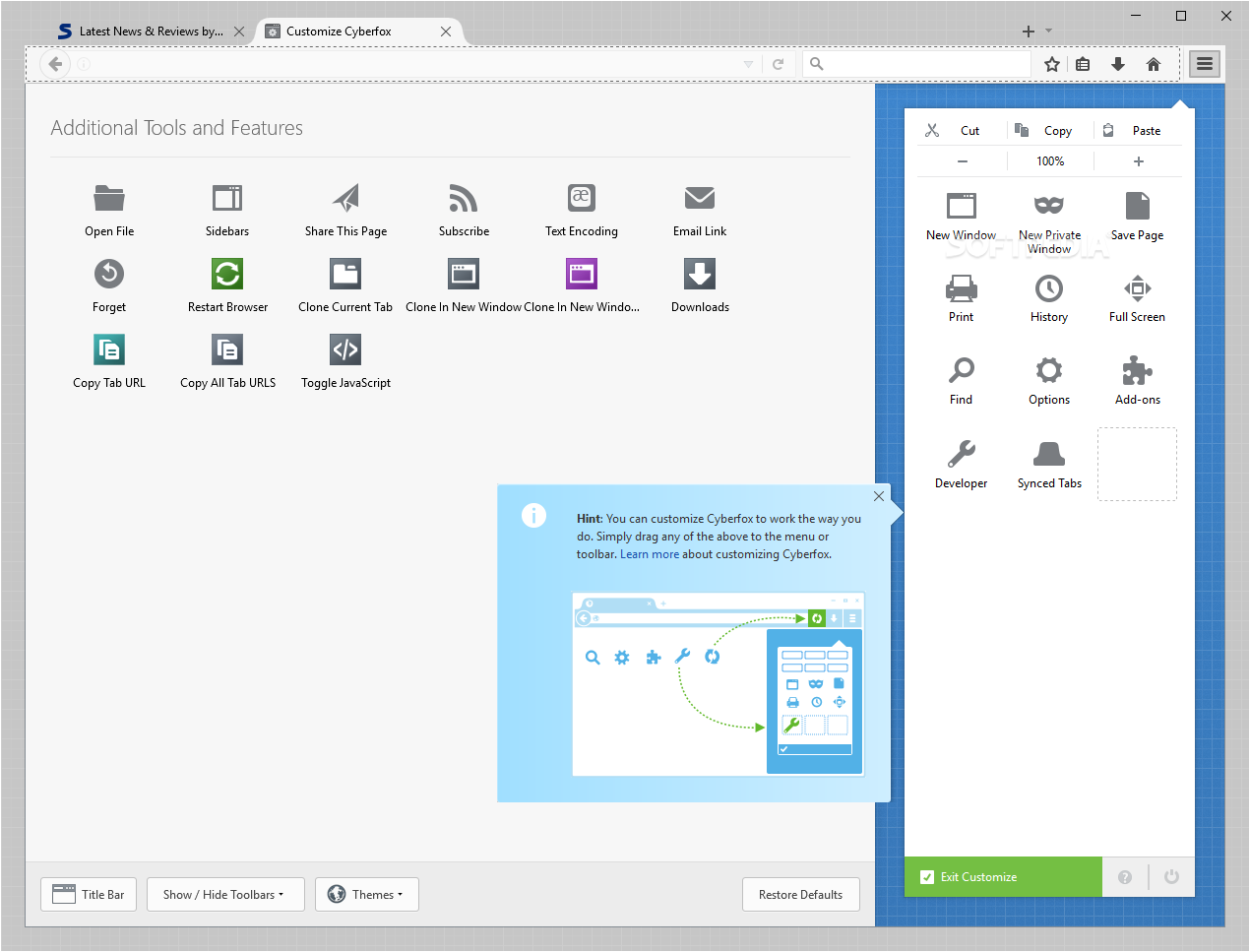Open the Show / Hide Toolbars dropdown
Viewport: 1250px width, 952px height.
[x=226, y=894]
